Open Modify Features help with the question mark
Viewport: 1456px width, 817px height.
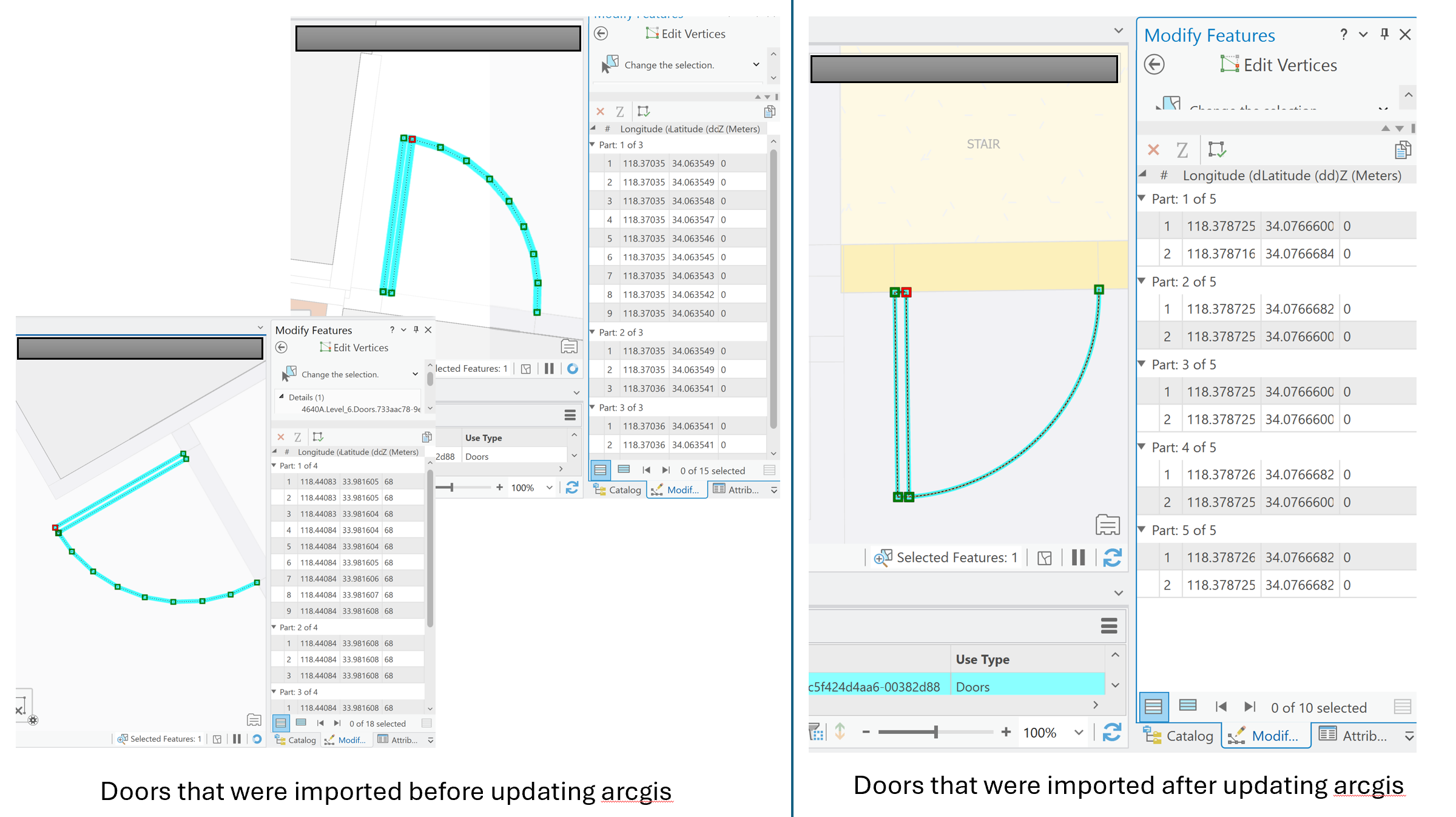coord(1343,35)
